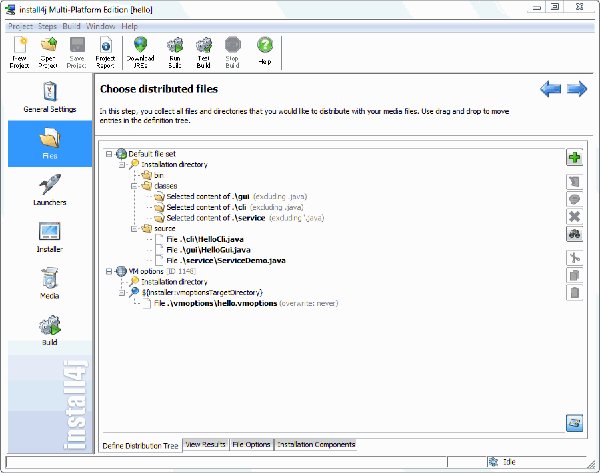The image size is (600, 473).
Task: Switch to Define Distribution Tree tab
Action: pos(140,445)
